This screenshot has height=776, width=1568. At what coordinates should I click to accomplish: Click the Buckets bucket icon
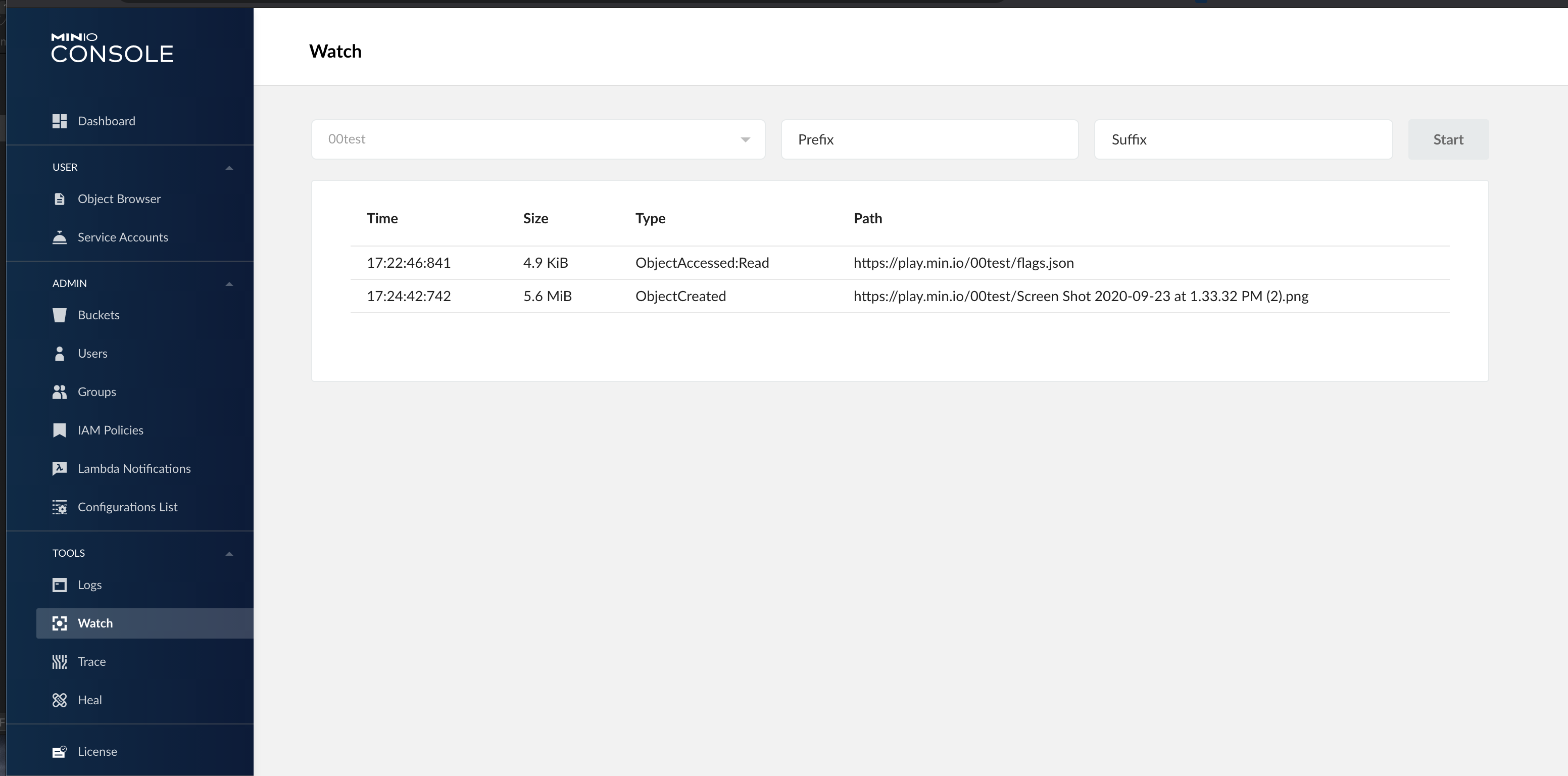(60, 315)
